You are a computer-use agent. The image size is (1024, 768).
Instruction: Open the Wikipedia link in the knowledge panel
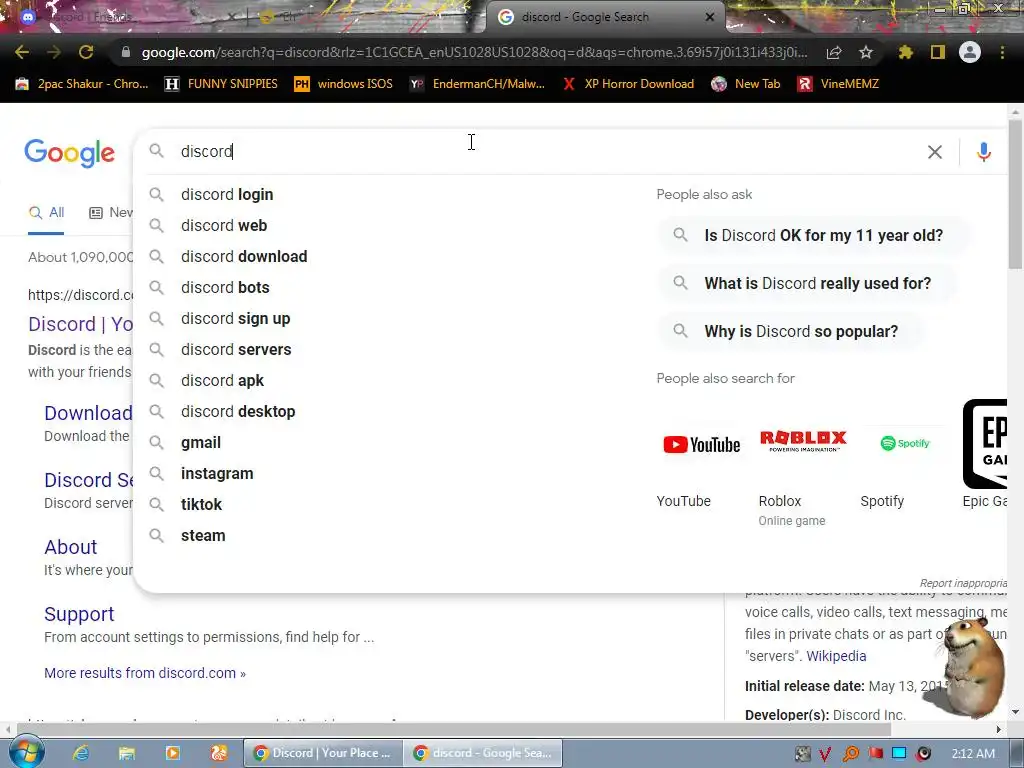(x=836, y=656)
